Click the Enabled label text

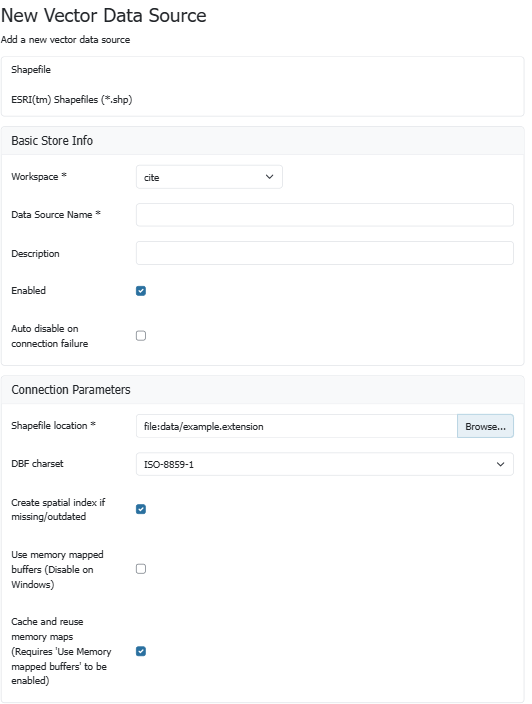coord(29,290)
